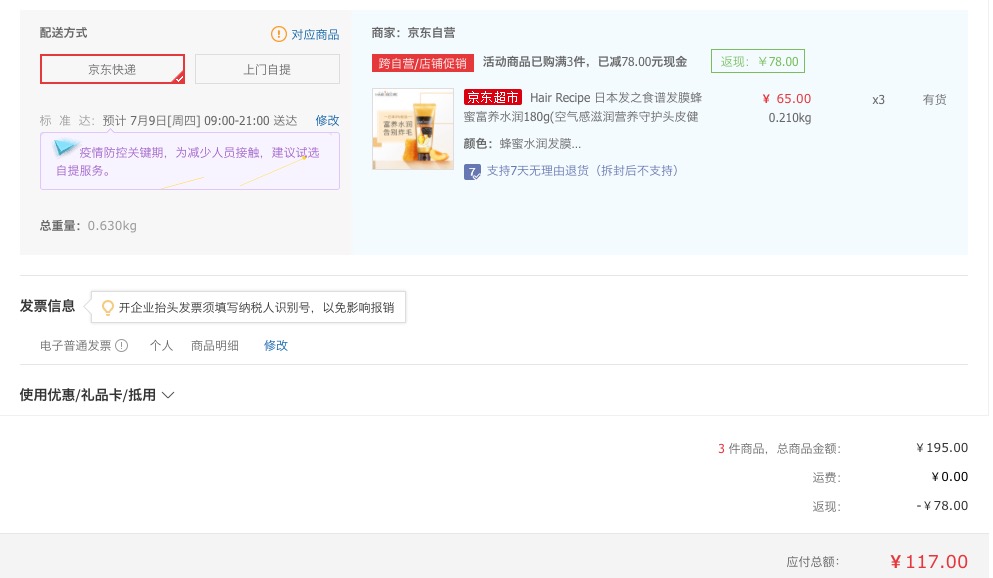Click 支持7天无理由退货 policy link

tap(583, 171)
